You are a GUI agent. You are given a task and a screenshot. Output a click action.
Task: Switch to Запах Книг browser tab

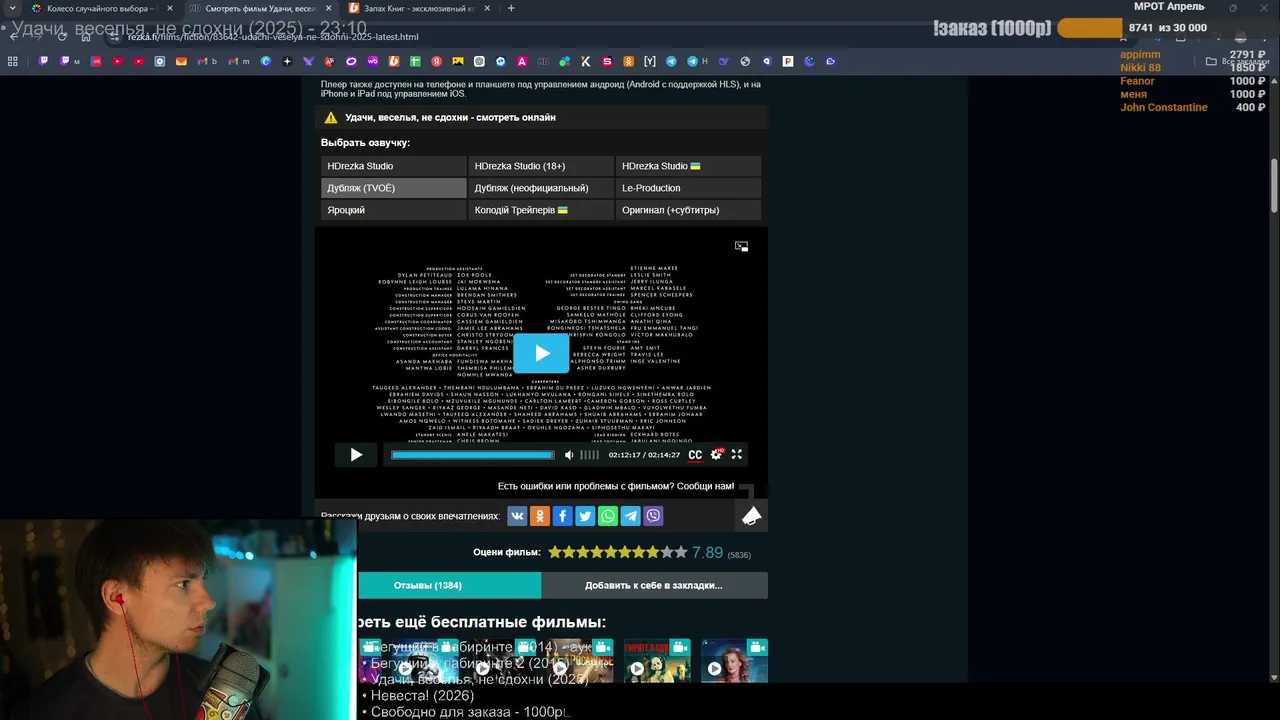point(420,8)
